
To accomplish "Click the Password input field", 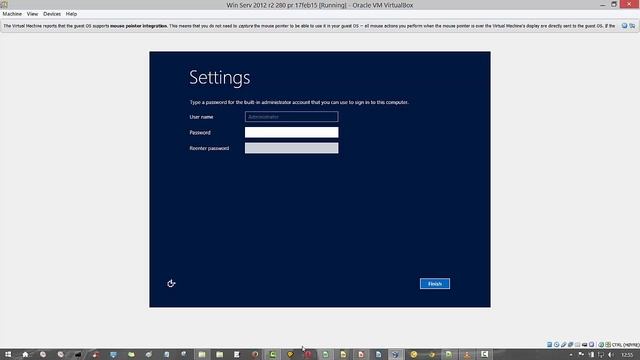I will (291, 132).
